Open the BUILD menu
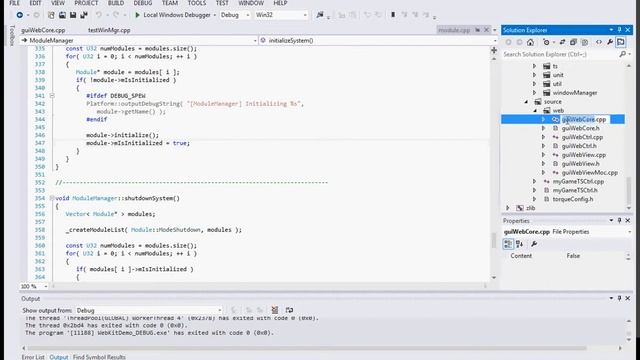The height and width of the screenshot is (360, 640). (116, 3)
